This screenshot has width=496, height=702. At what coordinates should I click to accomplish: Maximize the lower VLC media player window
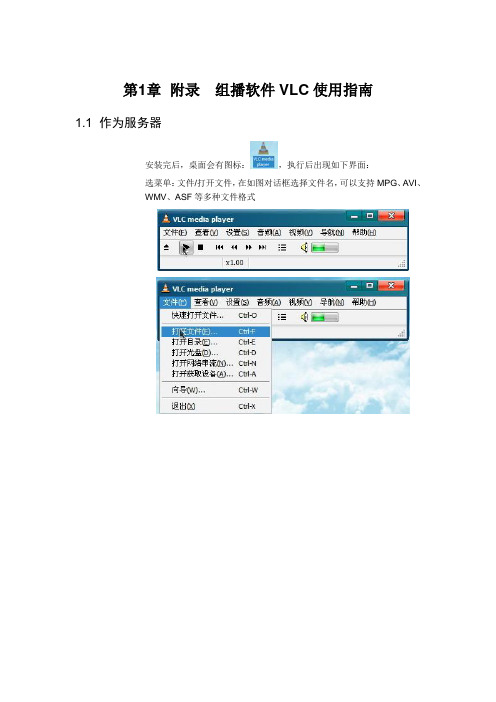(x=369, y=285)
